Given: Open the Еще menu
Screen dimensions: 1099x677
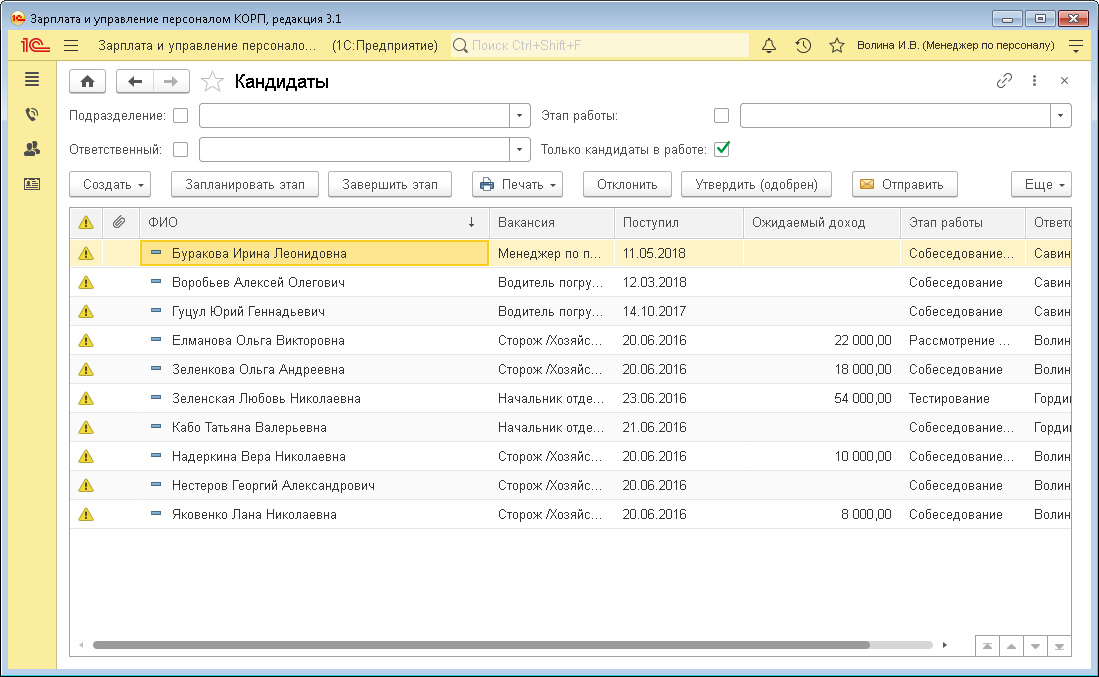Looking at the screenshot, I should click(1041, 184).
